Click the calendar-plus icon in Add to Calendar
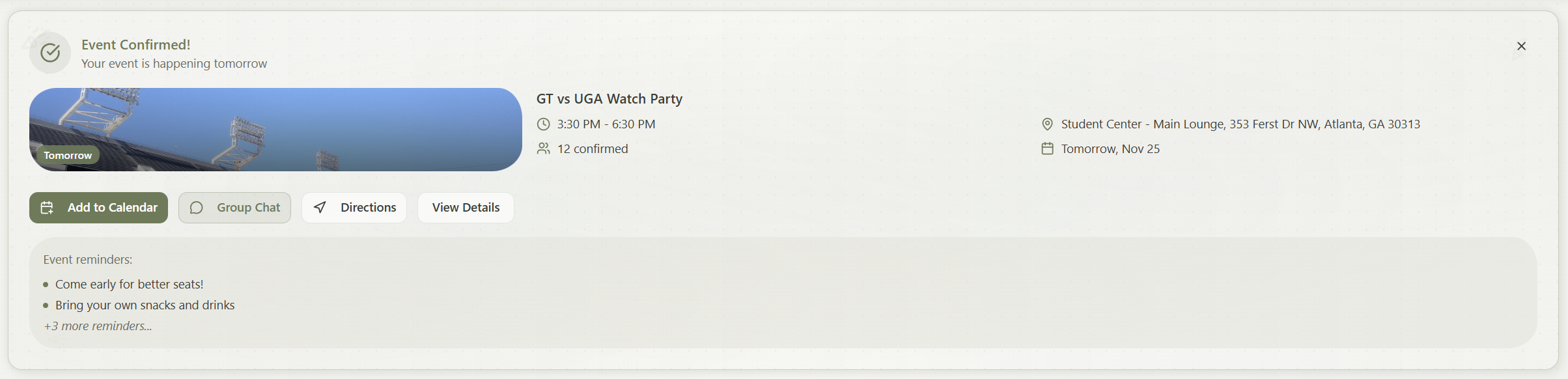The image size is (1568, 379). 47,208
